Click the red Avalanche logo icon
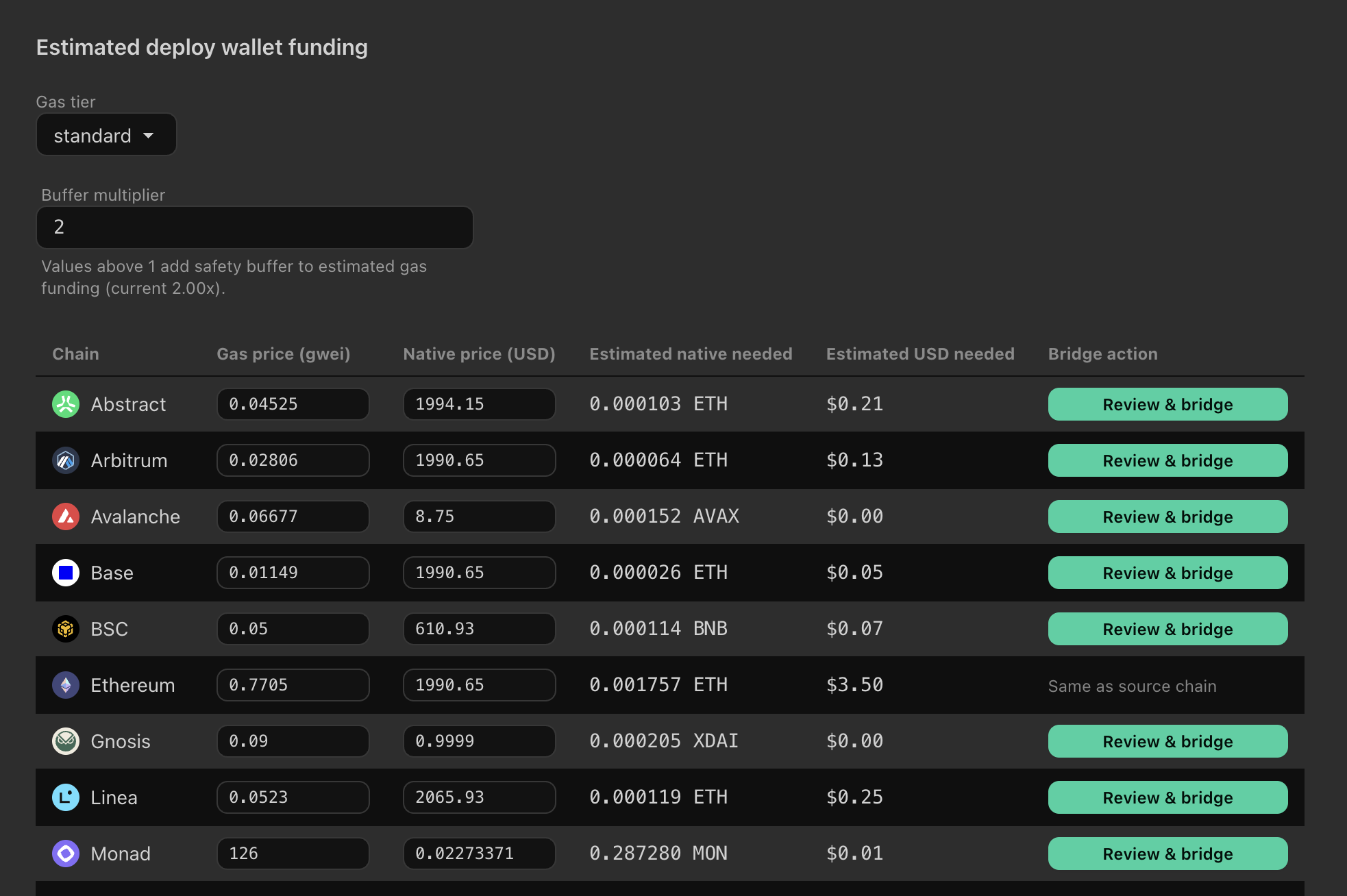 tap(66, 517)
